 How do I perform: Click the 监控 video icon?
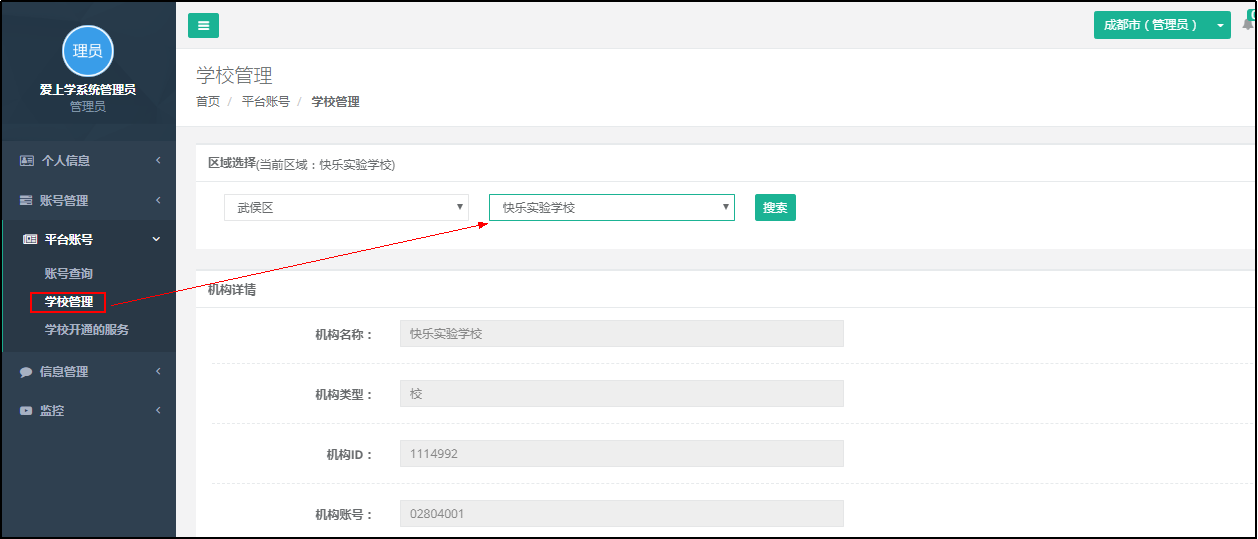click(26, 411)
